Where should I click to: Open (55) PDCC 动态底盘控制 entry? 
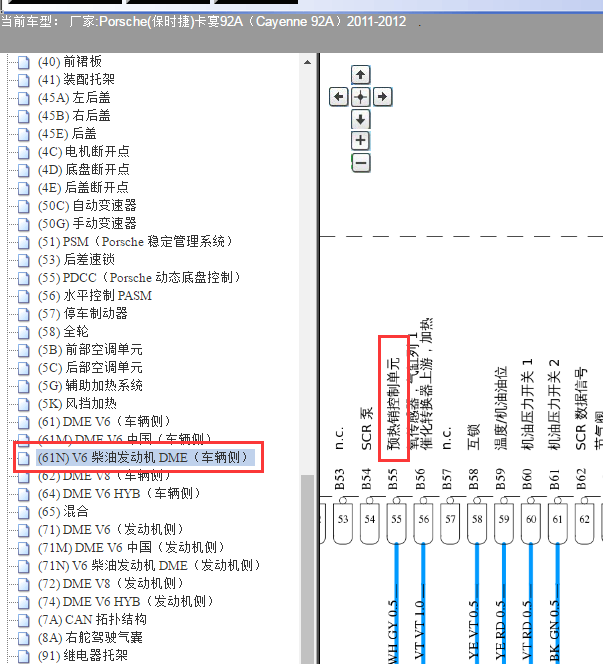click(x=139, y=278)
